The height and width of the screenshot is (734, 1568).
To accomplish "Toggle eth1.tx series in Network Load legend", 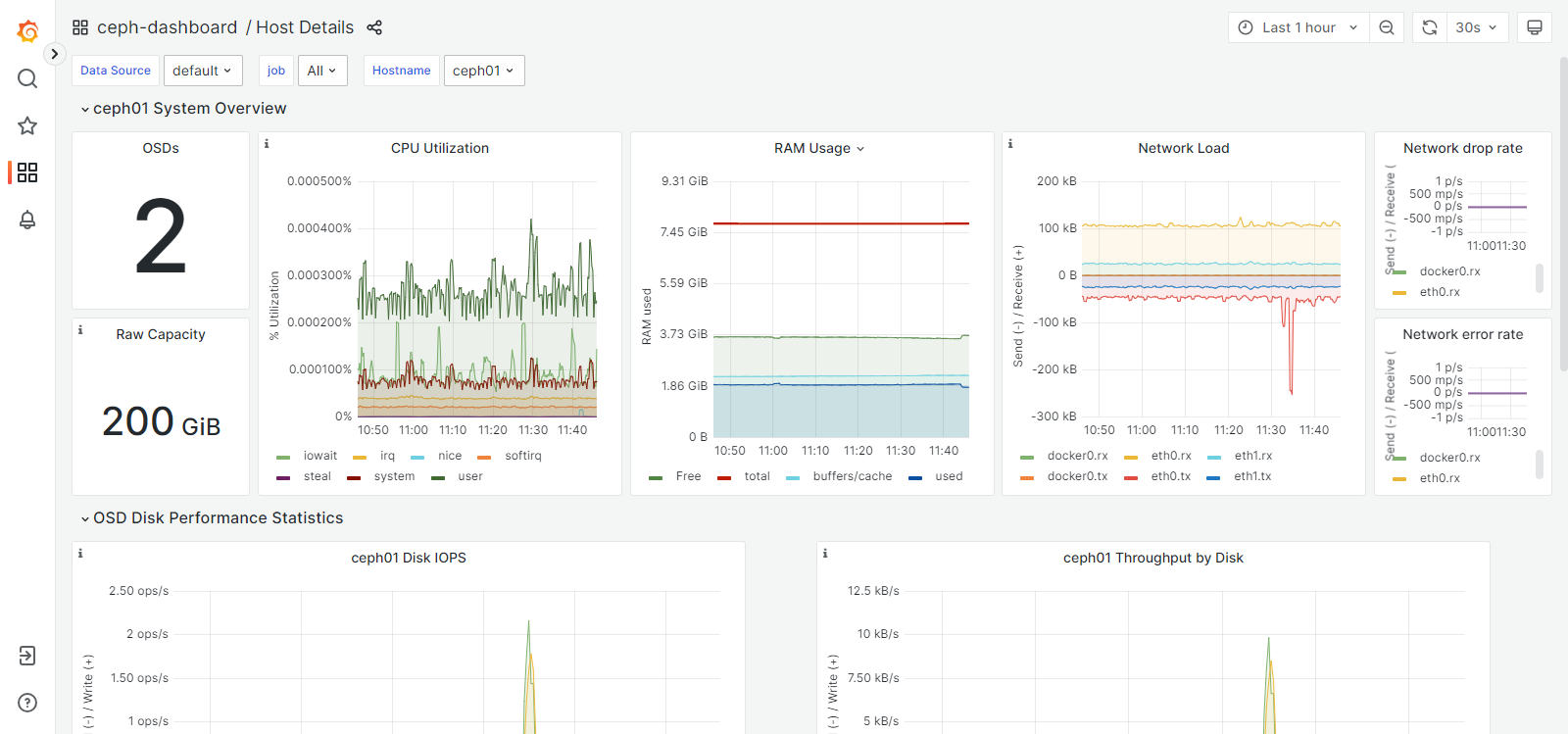I will click(x=1252, y=476).
